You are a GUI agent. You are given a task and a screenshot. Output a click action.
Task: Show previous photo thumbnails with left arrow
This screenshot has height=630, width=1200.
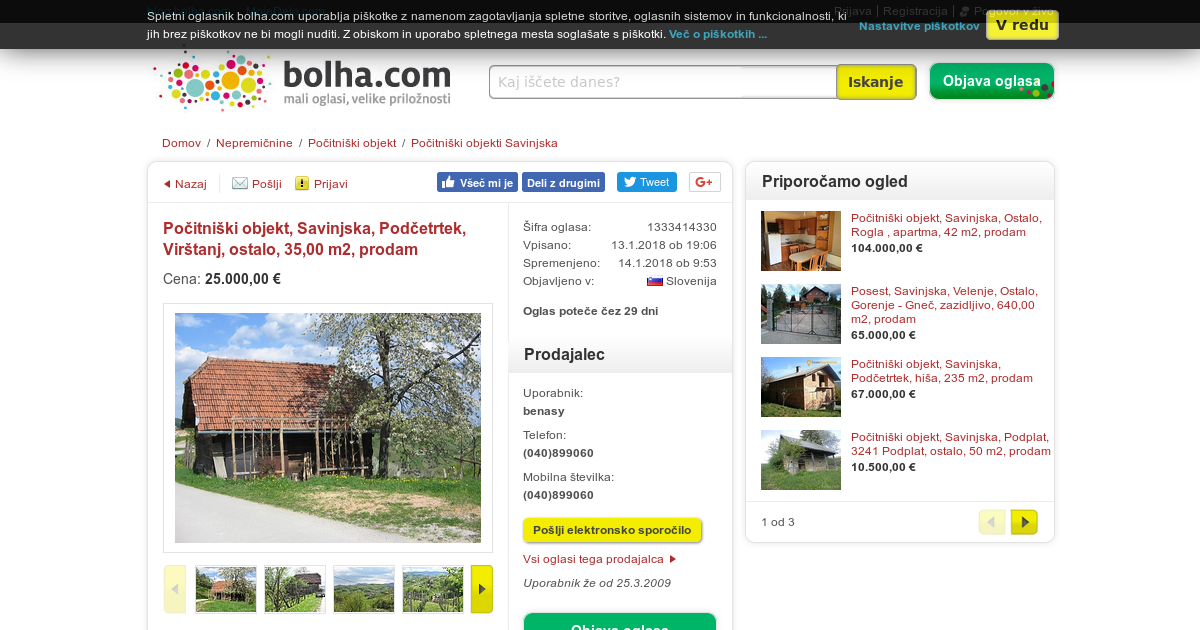point(175,589)
